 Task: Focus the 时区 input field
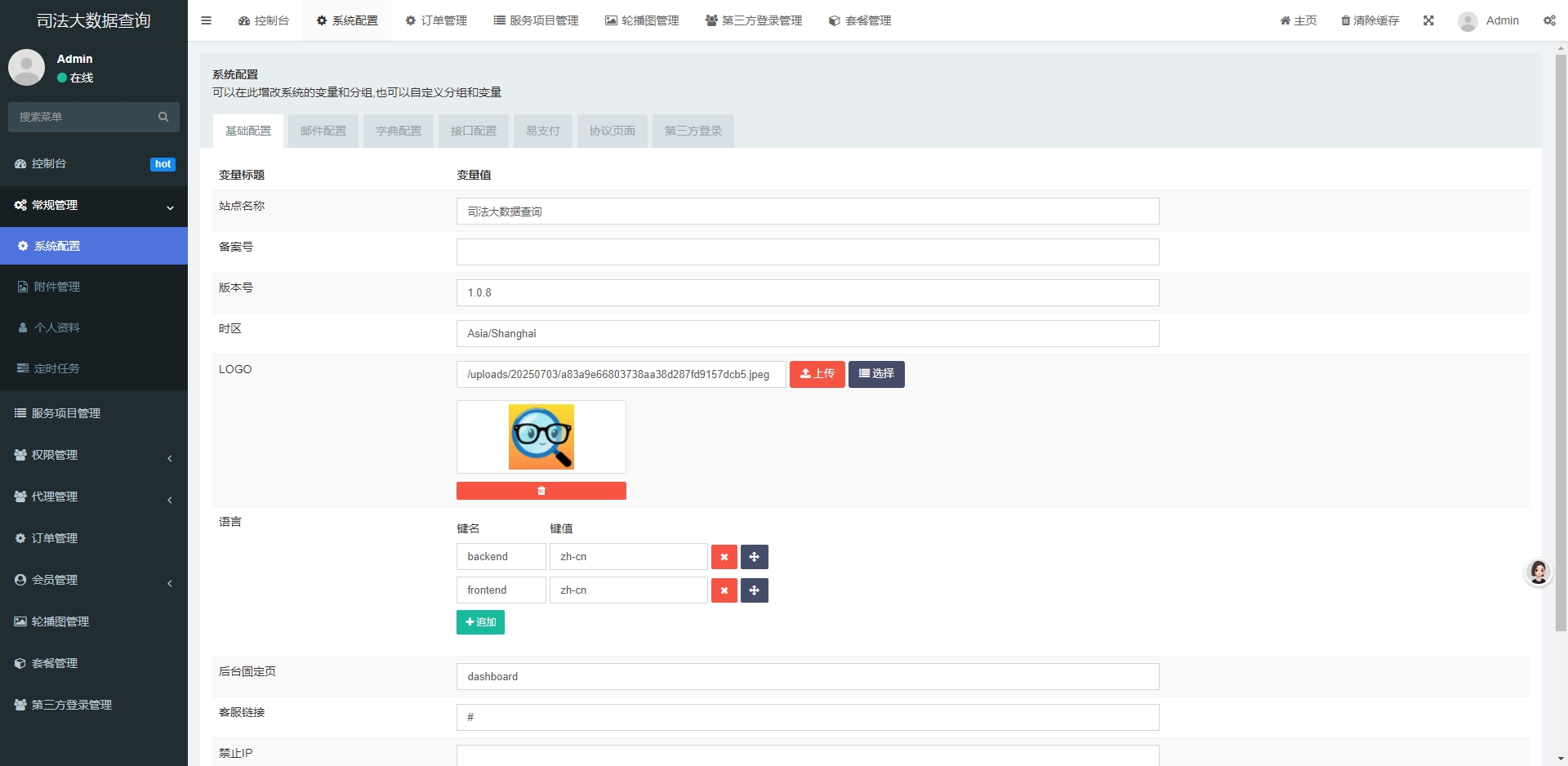click(x=808, y=334)
